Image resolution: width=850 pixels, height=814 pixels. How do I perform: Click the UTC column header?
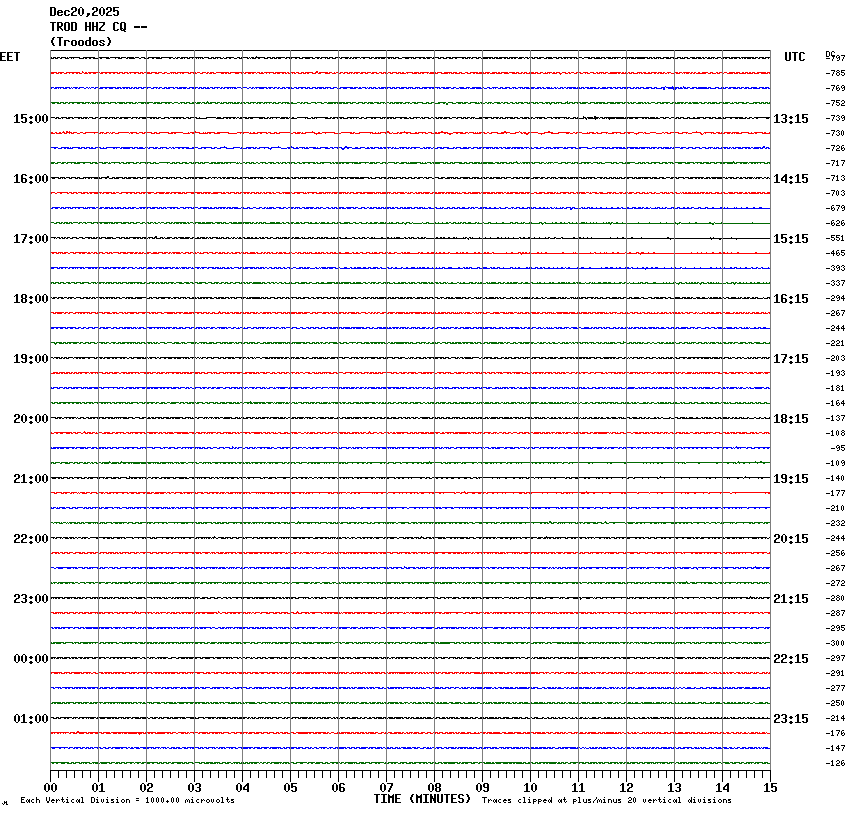pos(795,57)
